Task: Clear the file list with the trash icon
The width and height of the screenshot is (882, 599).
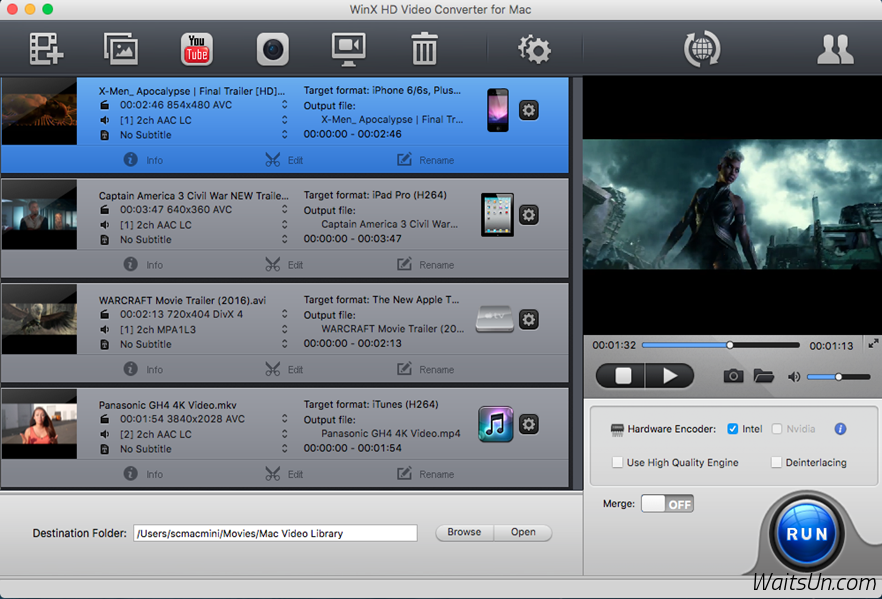Action: 424,48
